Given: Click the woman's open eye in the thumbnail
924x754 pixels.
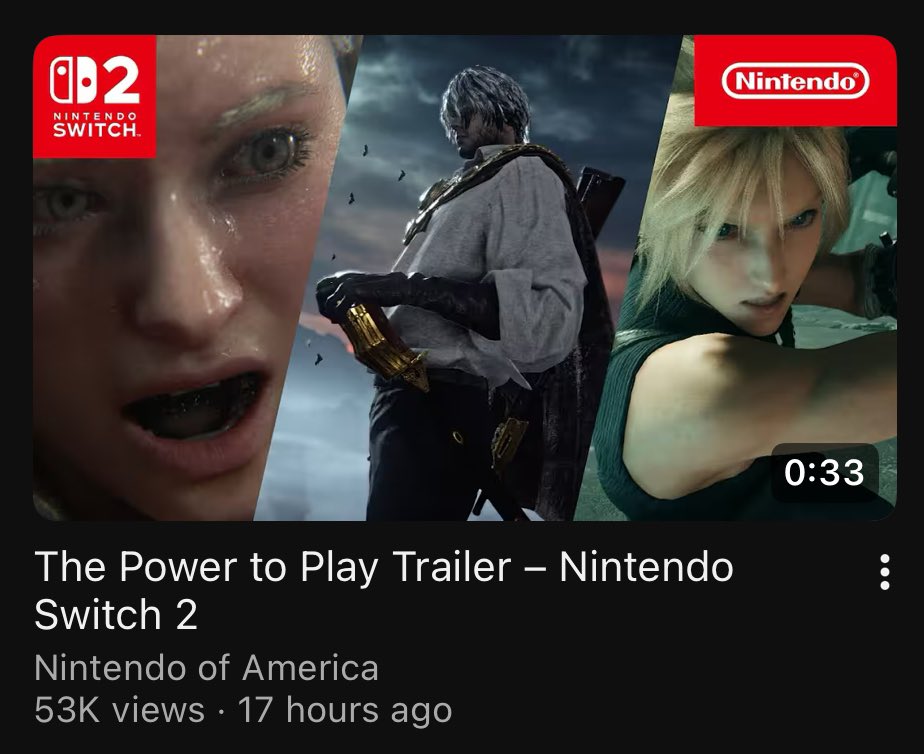Looking at the screenshot, I should pos(268,152).
